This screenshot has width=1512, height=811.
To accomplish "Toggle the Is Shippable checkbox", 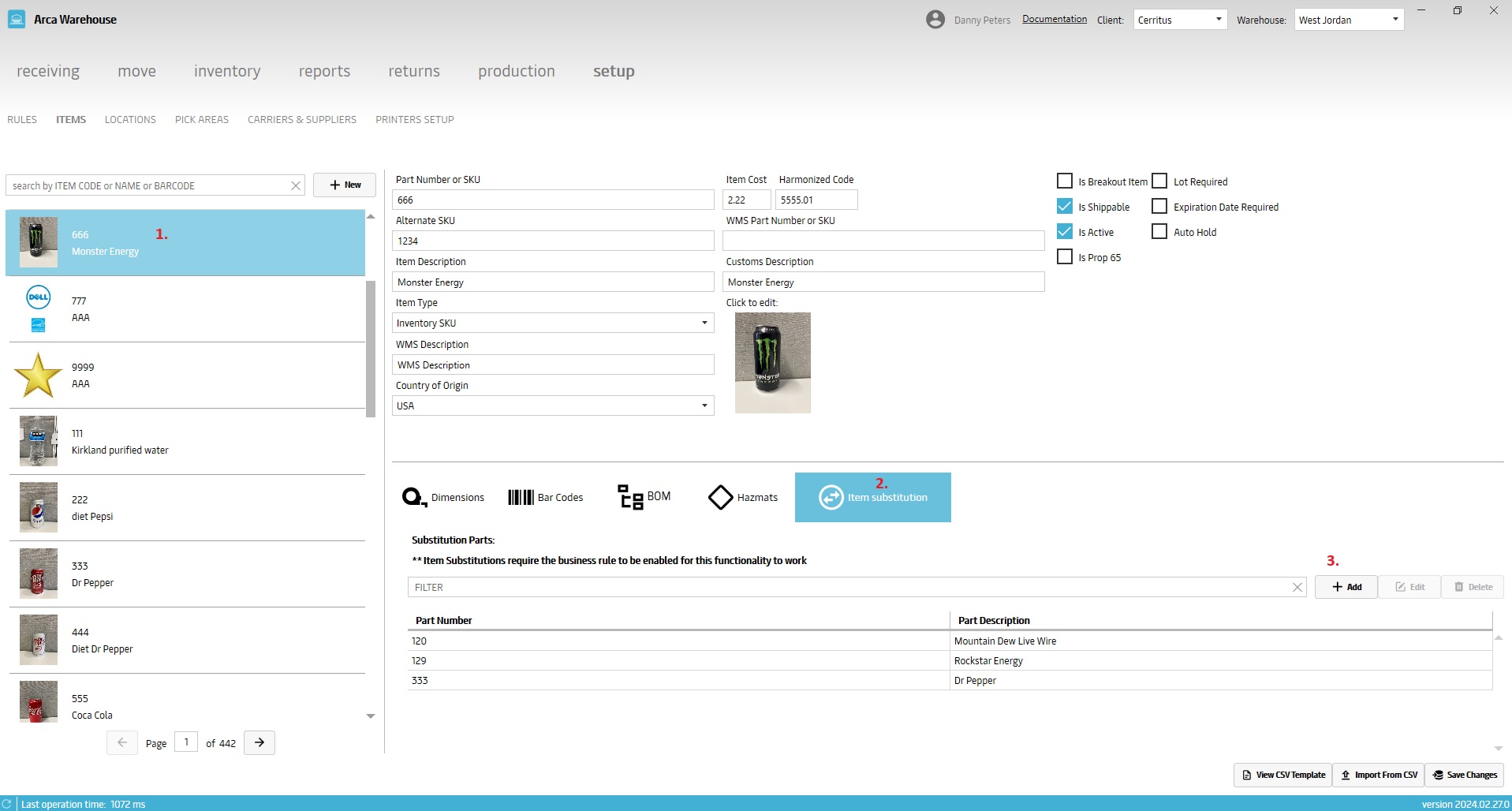I will 1065,207.
